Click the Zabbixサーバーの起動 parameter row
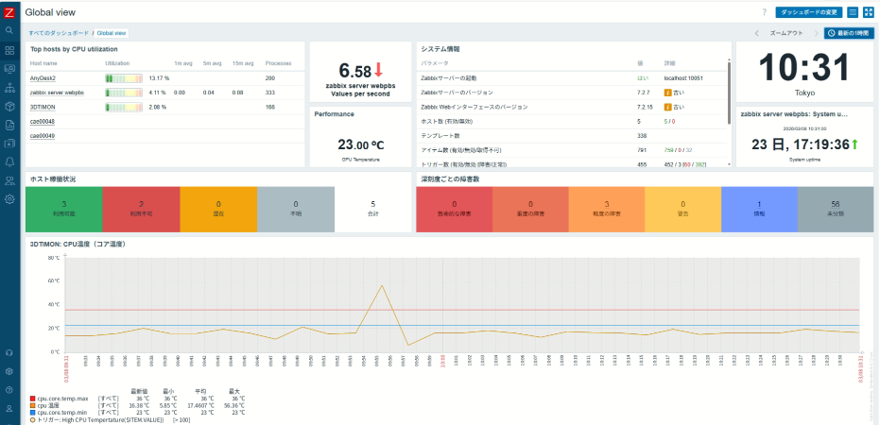Viewport: 880px width, 425px height. [572, 78]
